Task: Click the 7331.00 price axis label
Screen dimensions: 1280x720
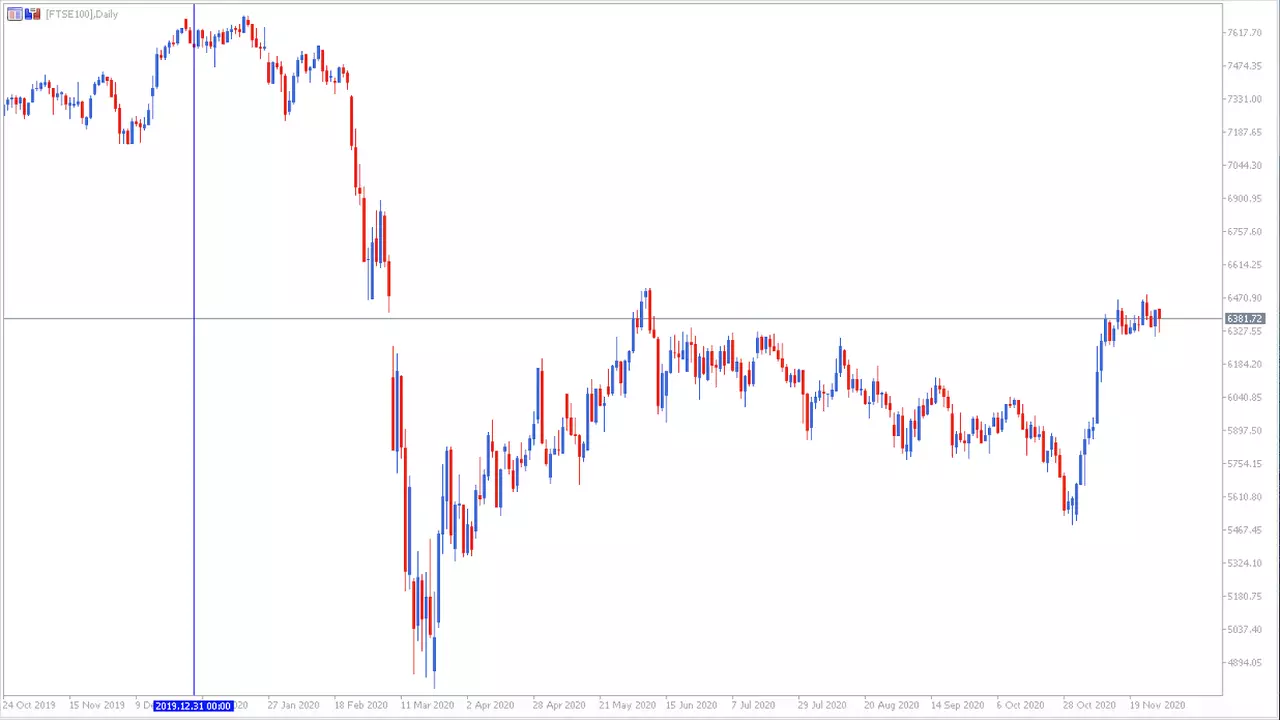Action: point(1244,99)
